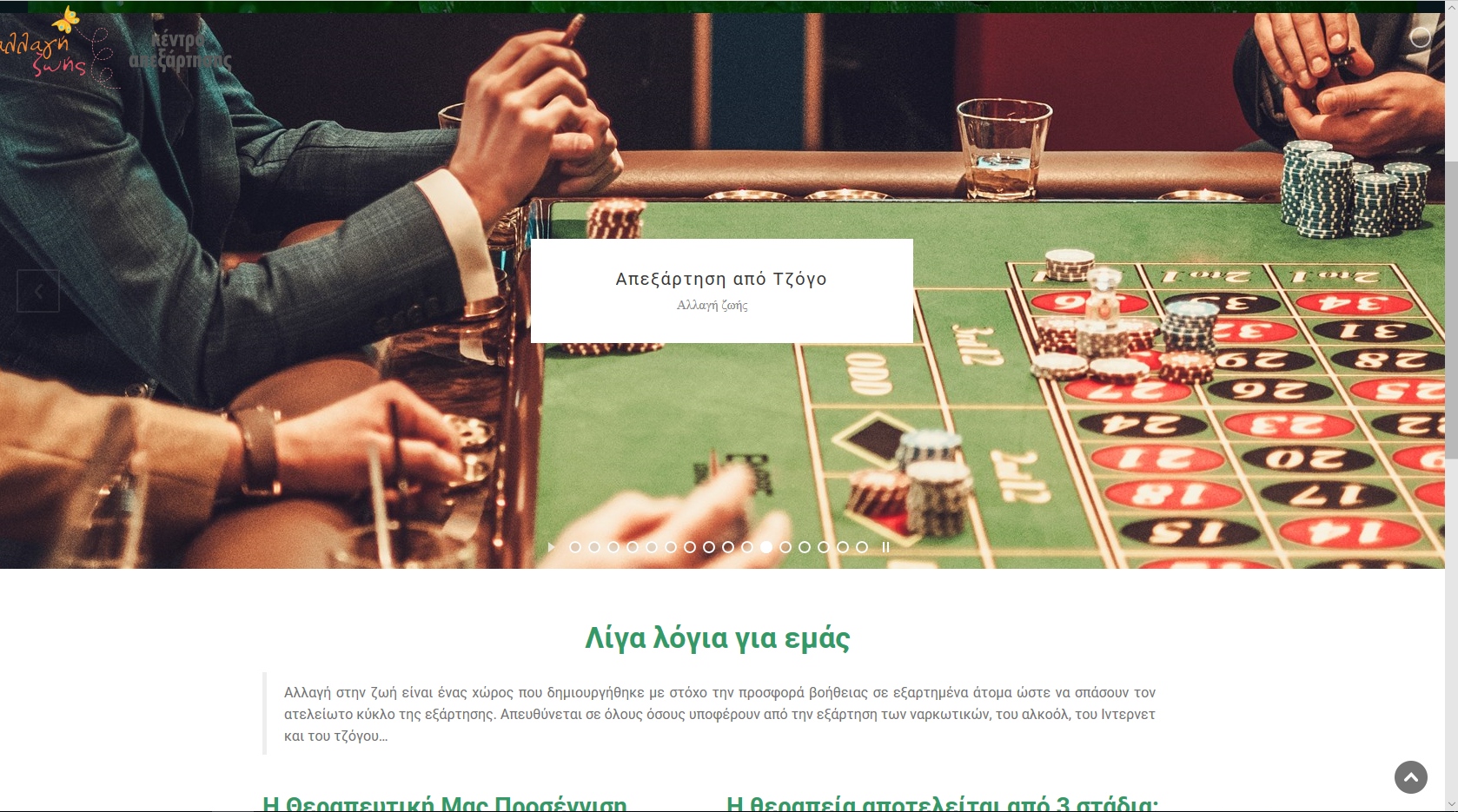This screenshot has width=1458, height=812.
Task: Select the second slide indicator dot
Action: (594, 547)
